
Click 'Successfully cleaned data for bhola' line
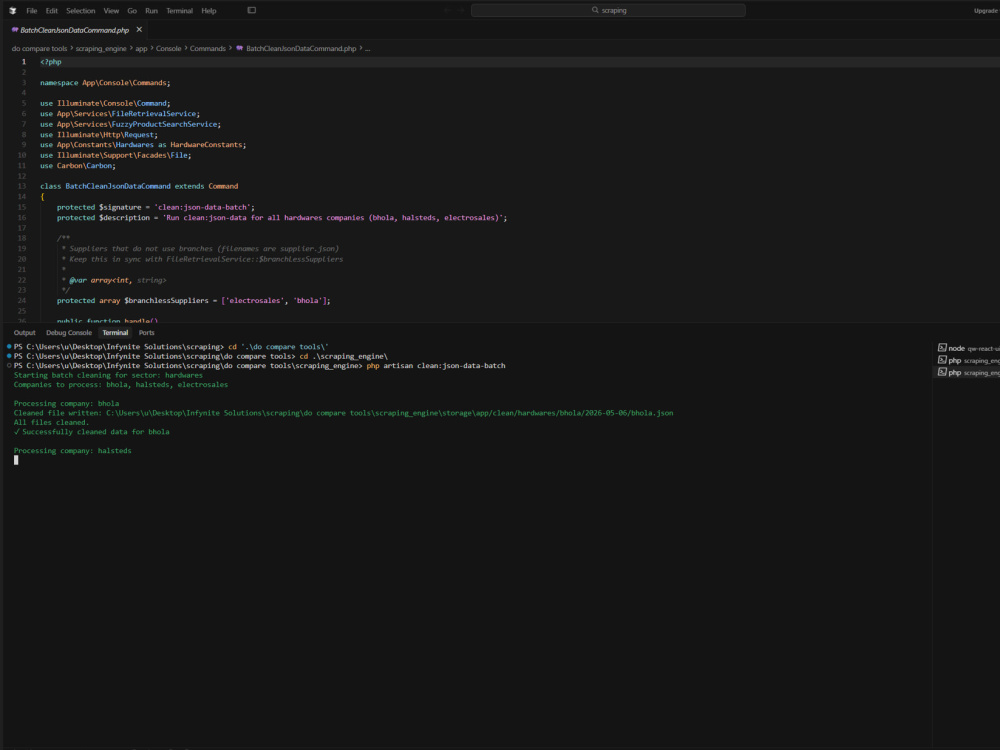point(92,432)
